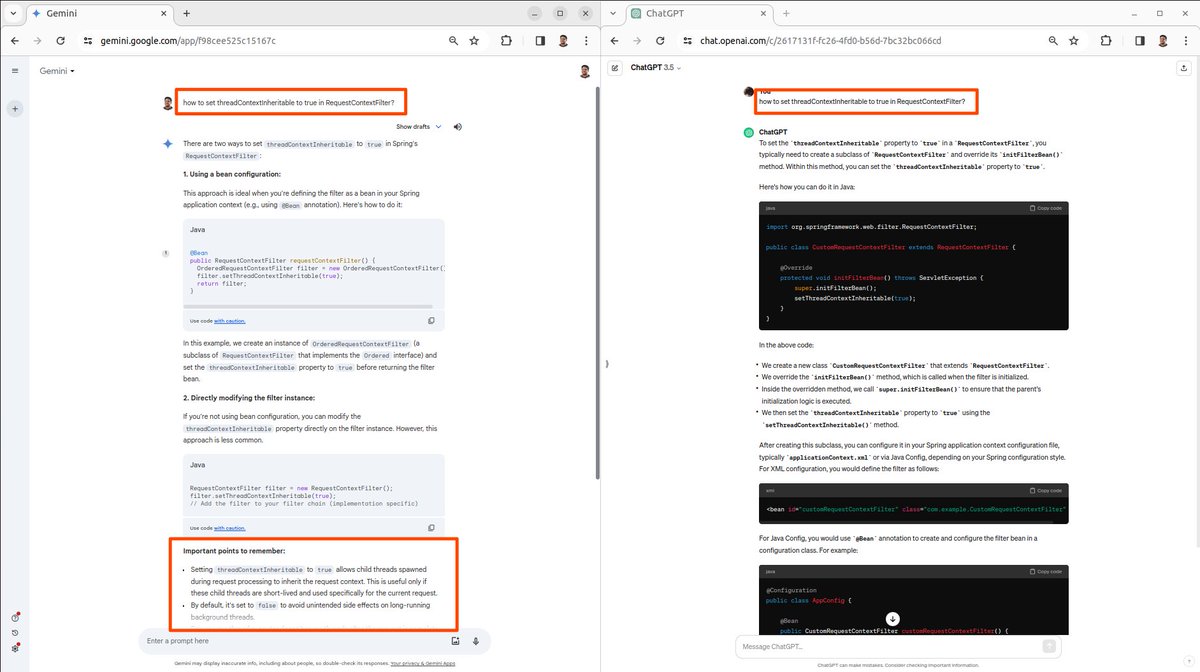Bookmark the Gemini page with star icon
The image size is (1200, 672).
[x=474, y=41]
